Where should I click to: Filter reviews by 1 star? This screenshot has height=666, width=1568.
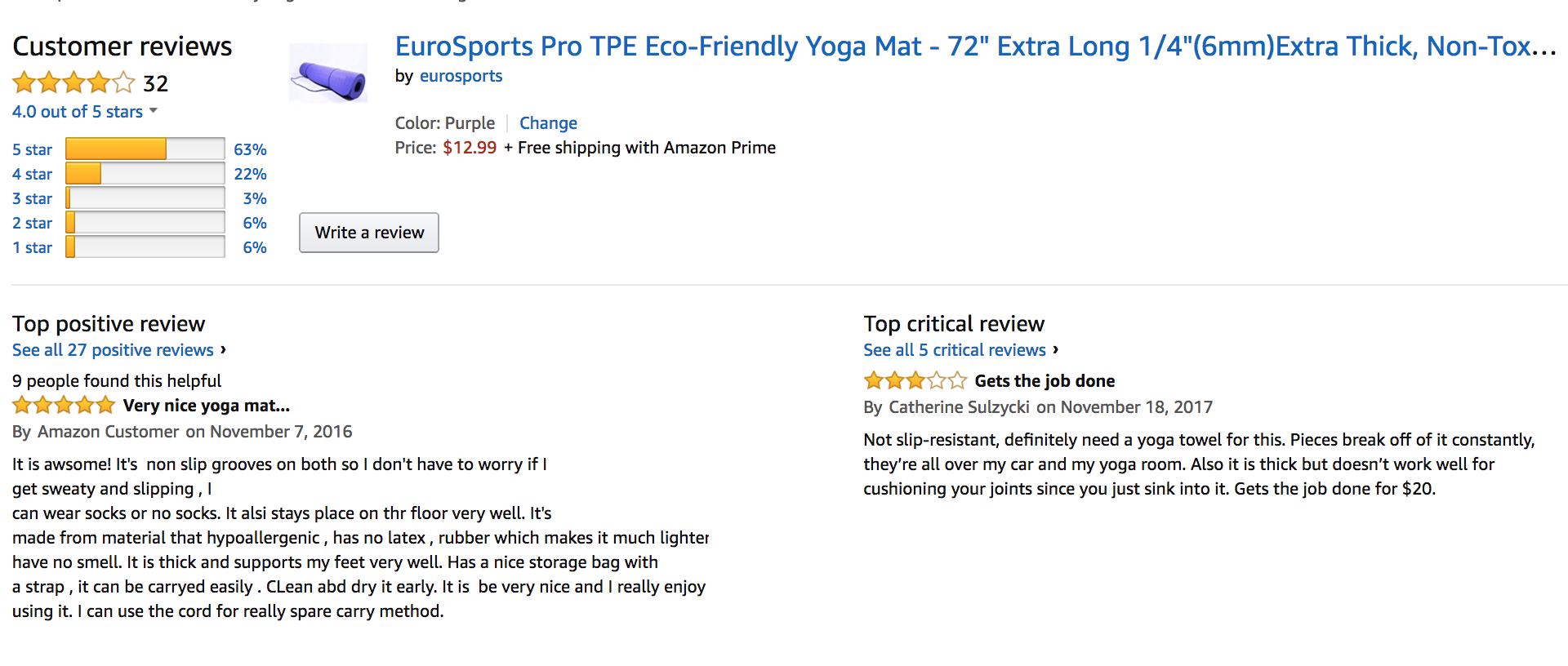tap(32, 247)
